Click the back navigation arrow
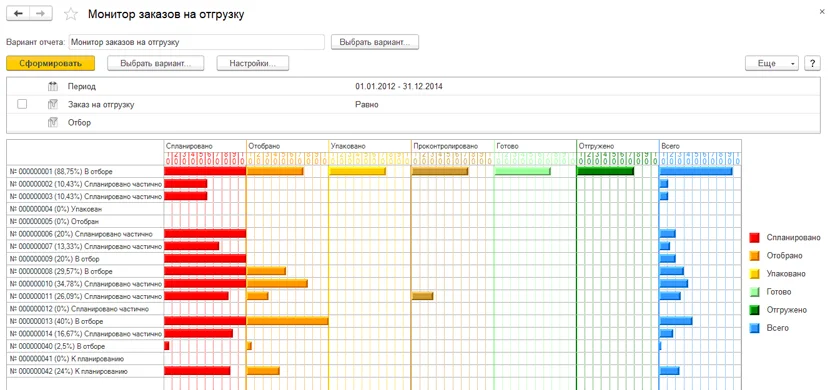Image resolution: width=830 pixels, height=390 pixels. click(19, 14)
